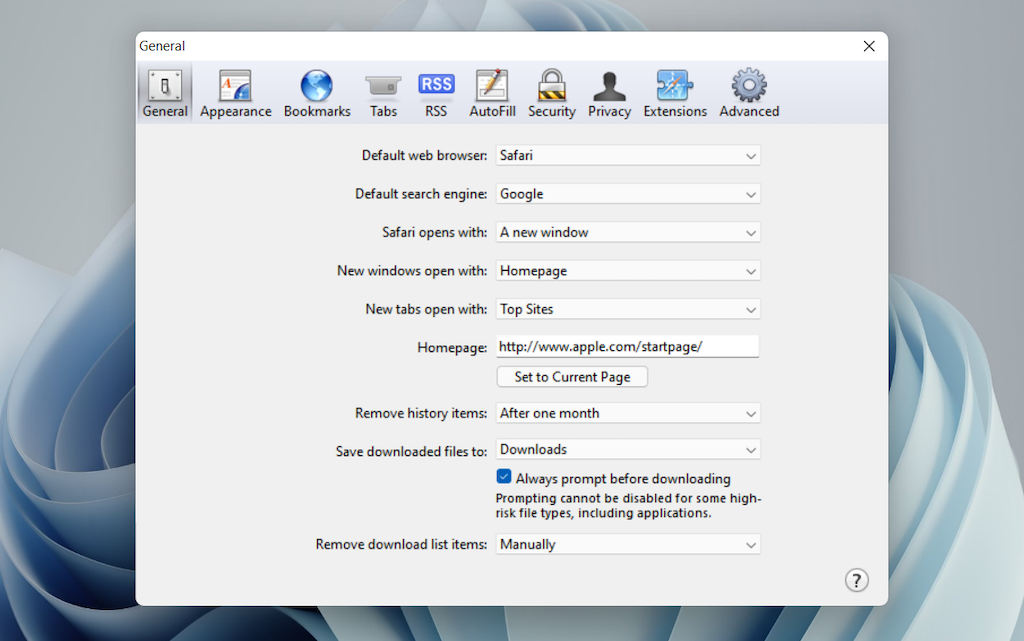The image size is (1024, 641).
Task: Click the "New tabs open with:" label
Action: coord(426,309)
